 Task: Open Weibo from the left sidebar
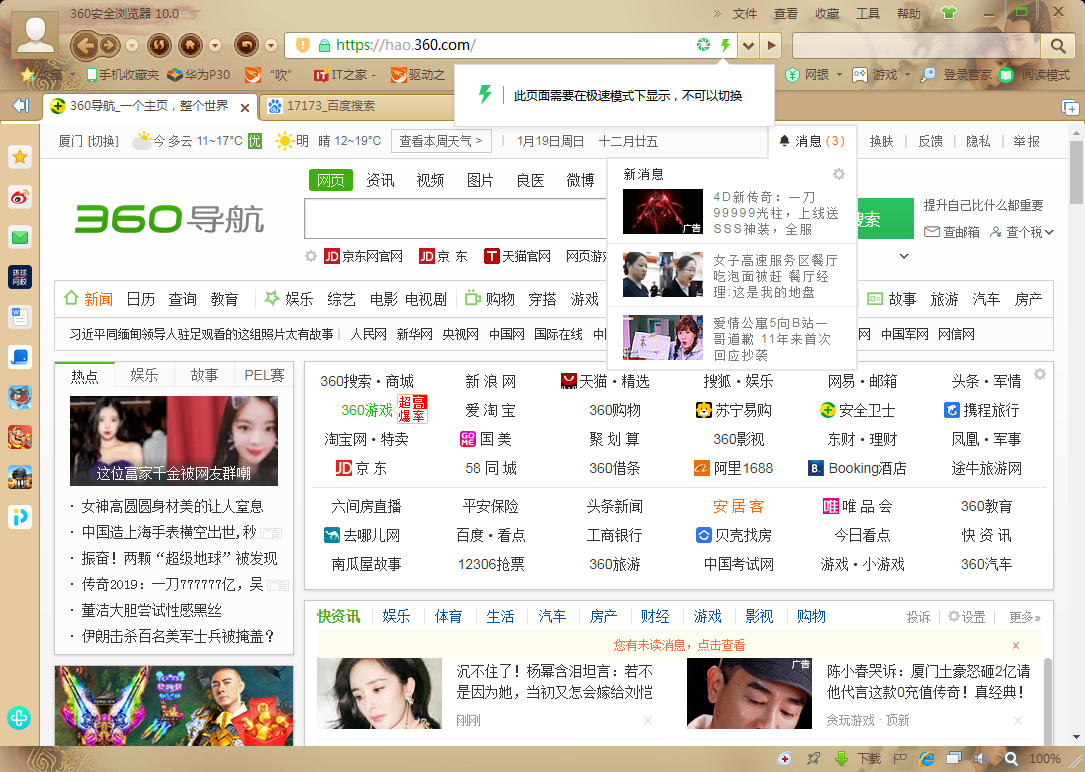point(19,197)
